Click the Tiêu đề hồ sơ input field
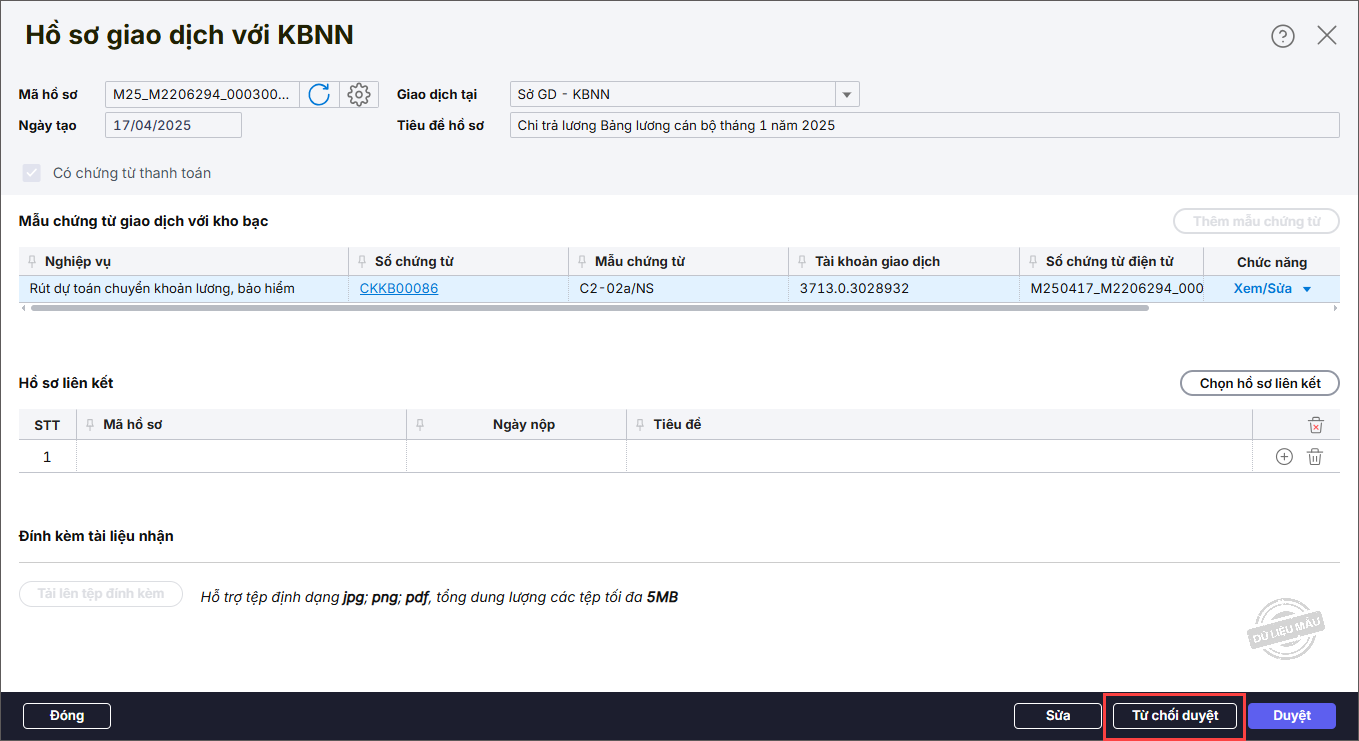 (923, 125)
